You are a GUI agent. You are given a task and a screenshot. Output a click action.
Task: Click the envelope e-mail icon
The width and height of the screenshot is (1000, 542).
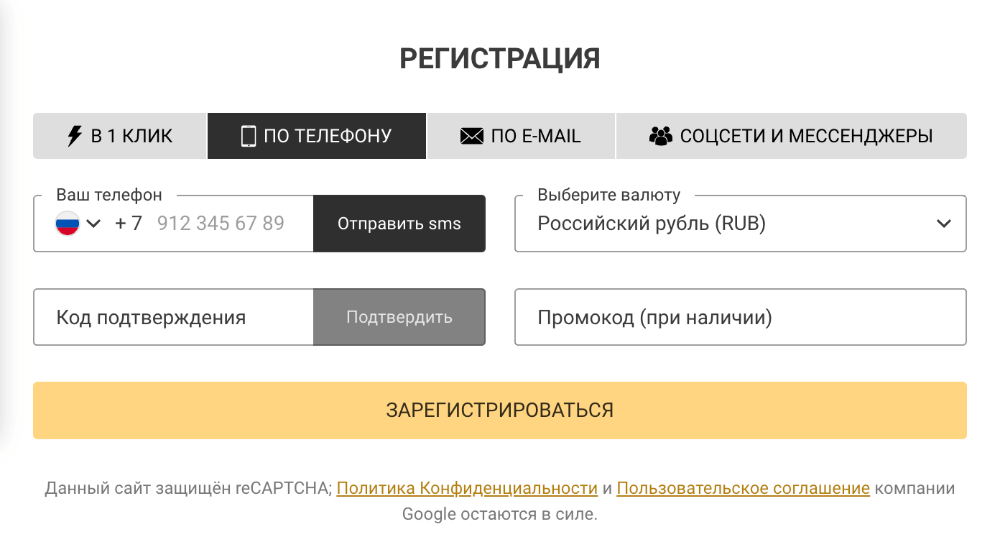click(x=472, y=136)
